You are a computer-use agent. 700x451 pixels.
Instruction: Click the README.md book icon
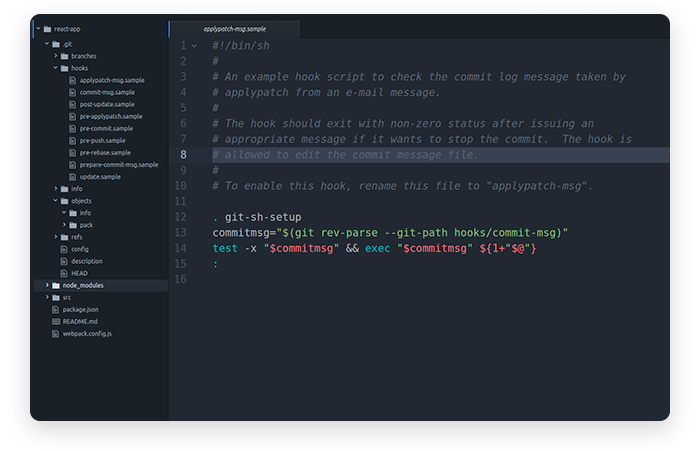coord(54,321)
